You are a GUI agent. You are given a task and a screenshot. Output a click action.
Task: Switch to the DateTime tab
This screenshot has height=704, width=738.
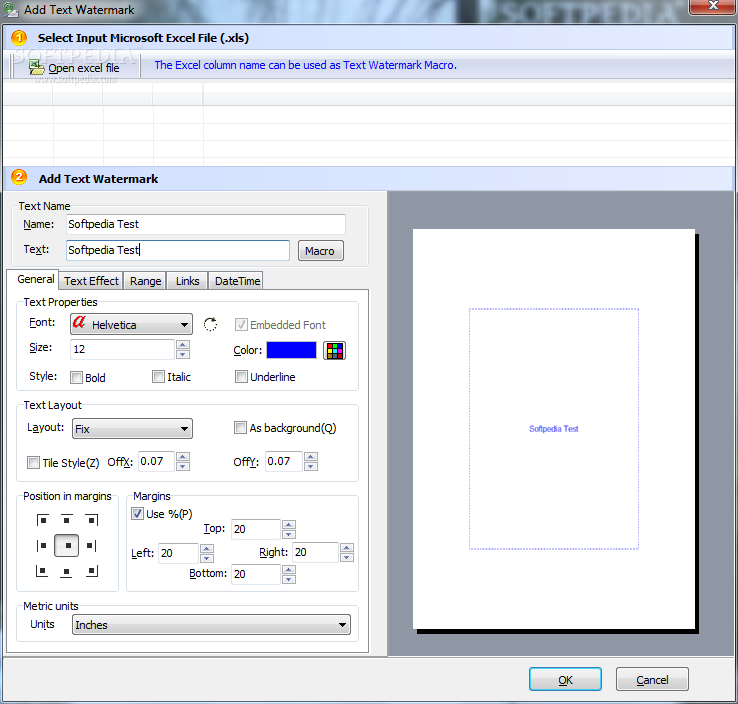pyautogui.click(x=237, y=281)
